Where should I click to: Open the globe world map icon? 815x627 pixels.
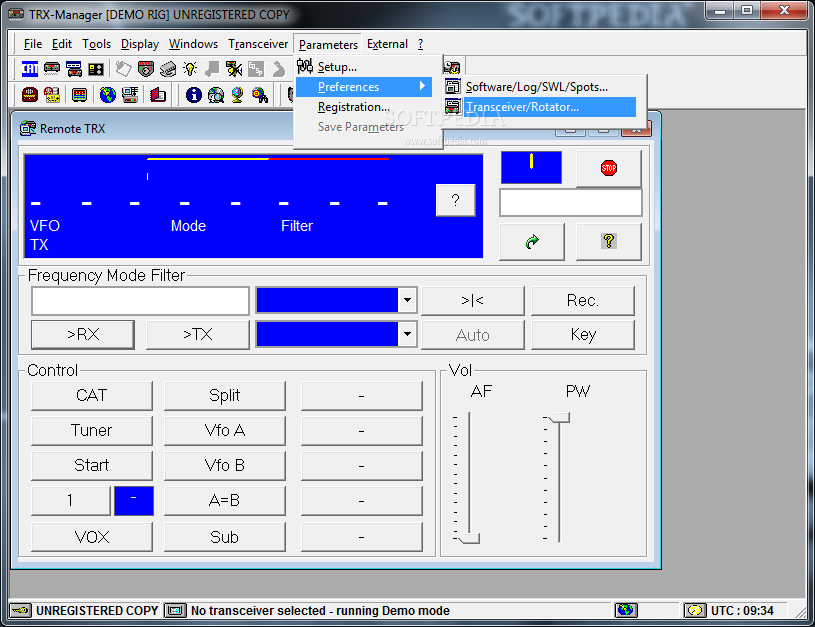coord(108,95)
